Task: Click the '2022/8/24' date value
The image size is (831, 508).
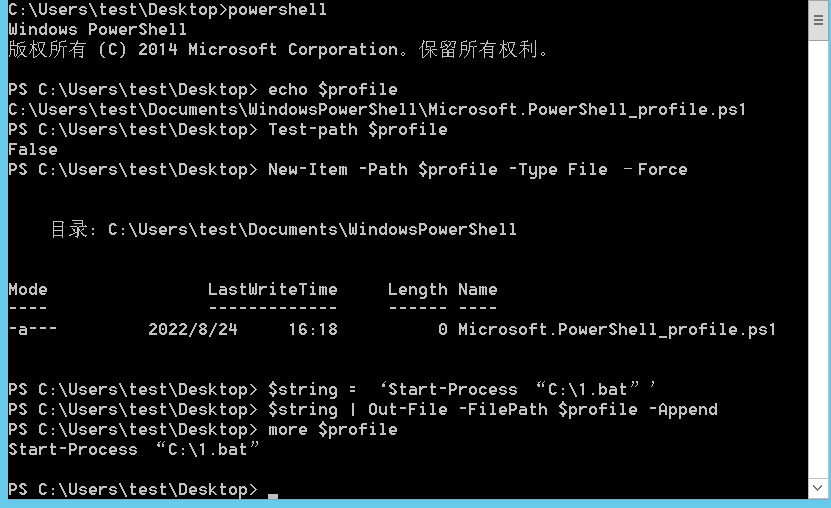Action: point(193,330)
